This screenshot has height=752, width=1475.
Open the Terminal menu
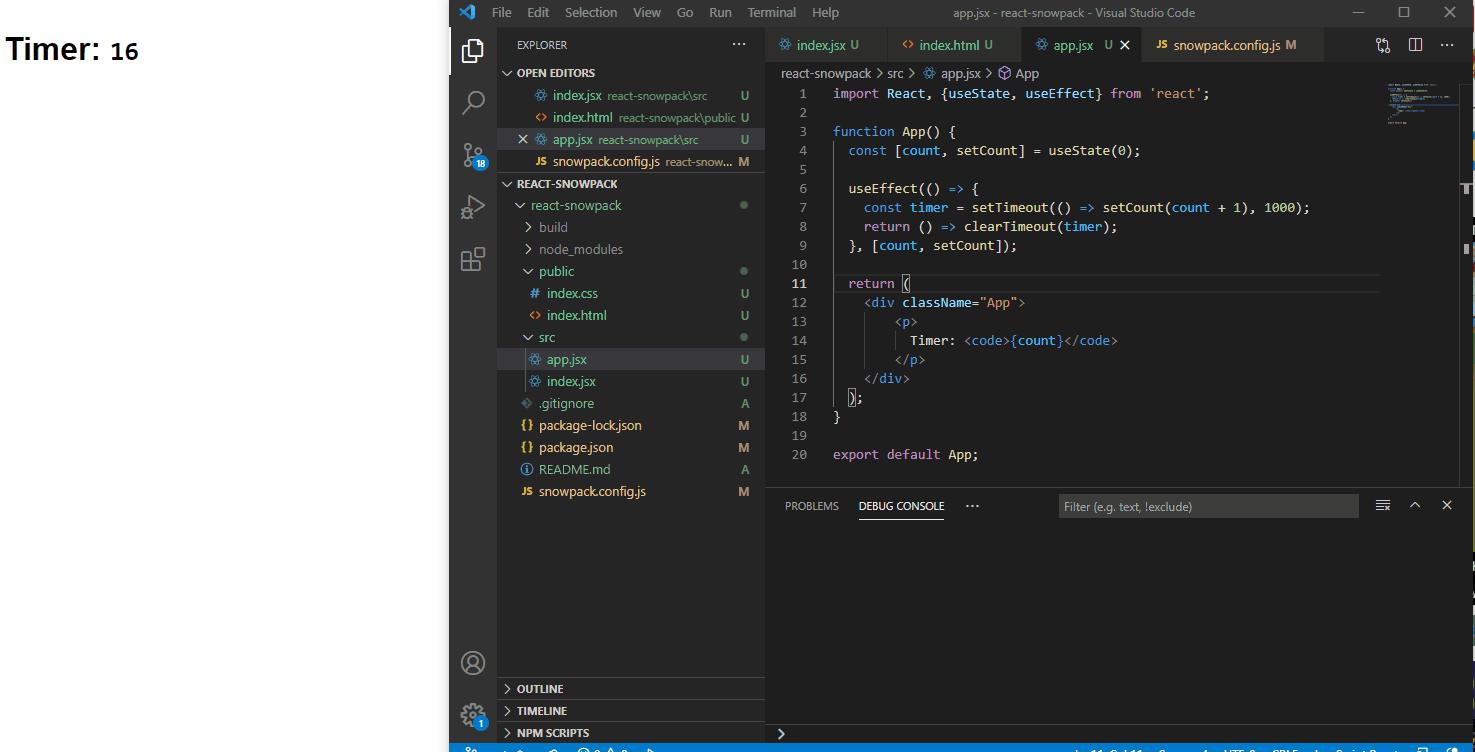pos(771,13)
